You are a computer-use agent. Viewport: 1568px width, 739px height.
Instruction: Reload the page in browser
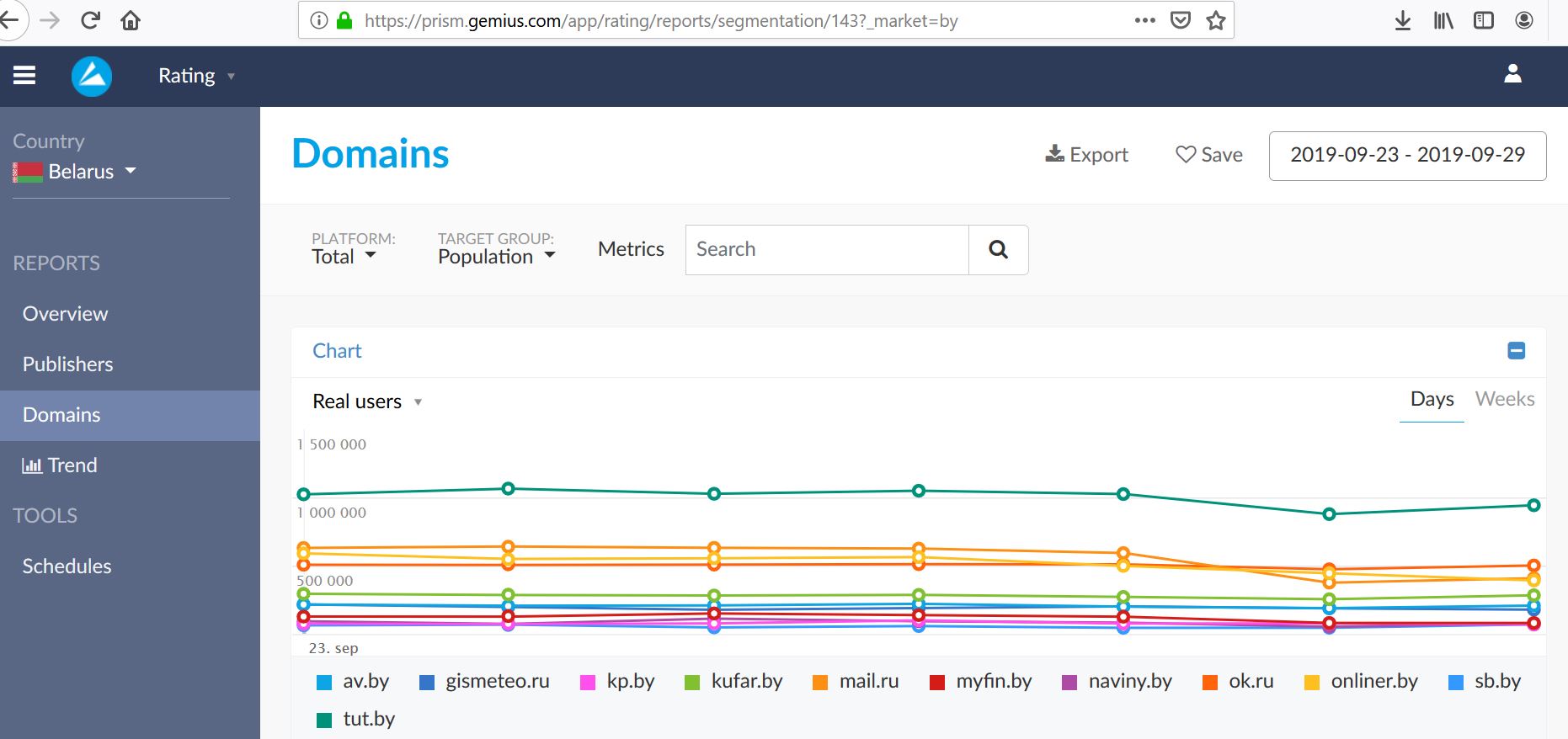click(90, 20)
